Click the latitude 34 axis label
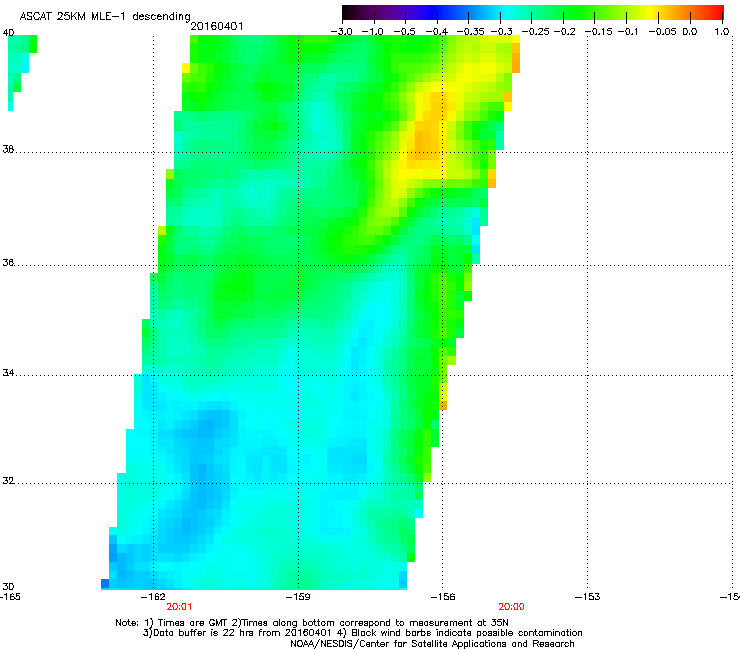The width and height of the screenshot is (740, 650). 8,372
